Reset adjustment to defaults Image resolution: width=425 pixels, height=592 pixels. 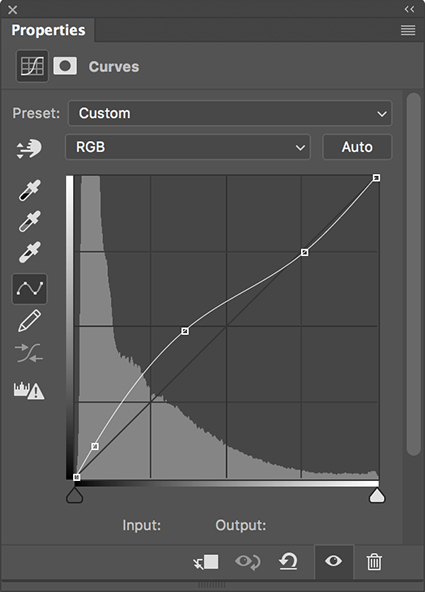288,561
